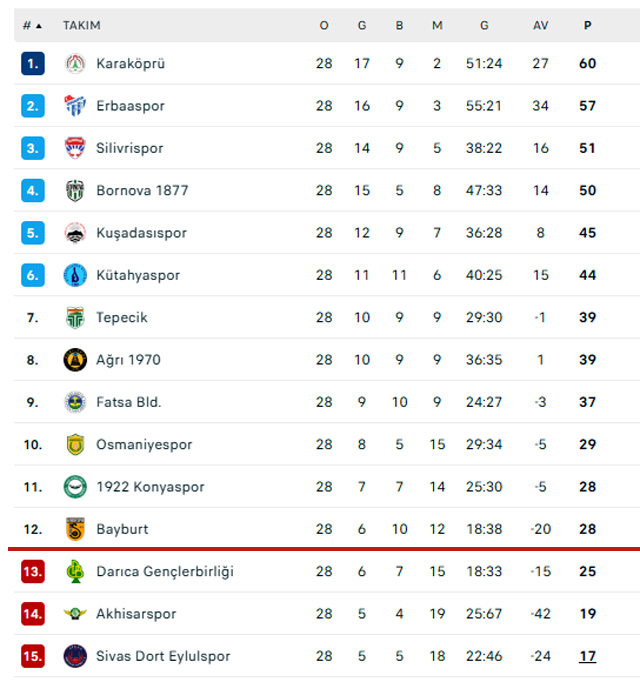Click the Bayburt club crest
Viewport: 640px width, 682px height.
point(75,529)
